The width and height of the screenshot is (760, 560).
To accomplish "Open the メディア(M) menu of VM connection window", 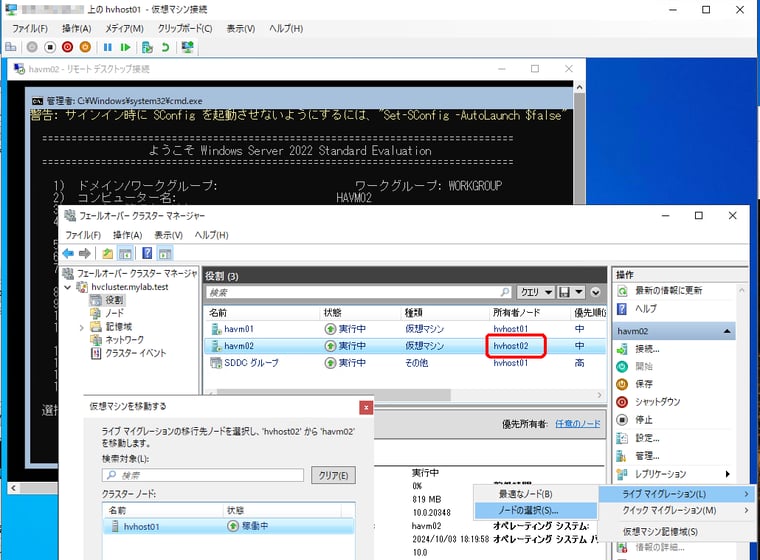I will (125, 29).
